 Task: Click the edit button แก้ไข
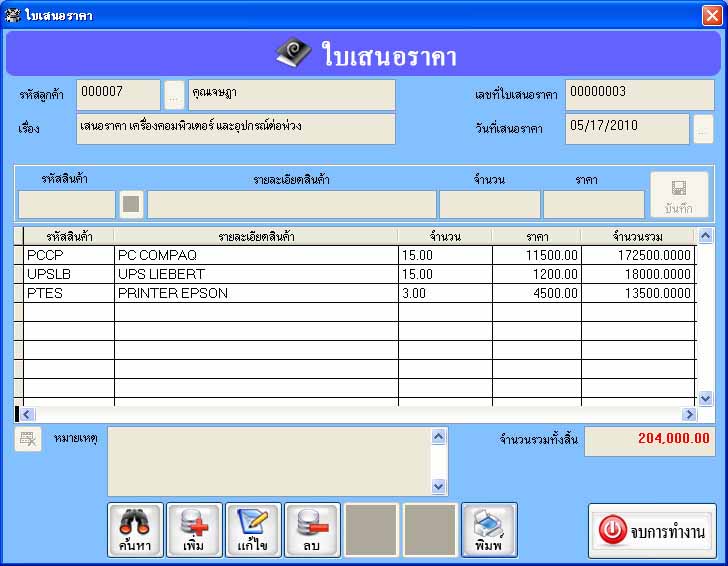[253, 529]
